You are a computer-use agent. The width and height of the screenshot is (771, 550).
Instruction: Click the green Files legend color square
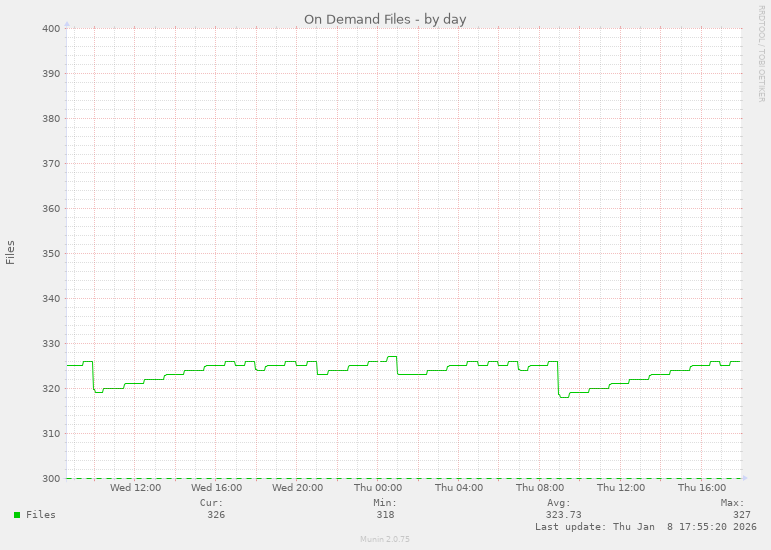[17, 515]
